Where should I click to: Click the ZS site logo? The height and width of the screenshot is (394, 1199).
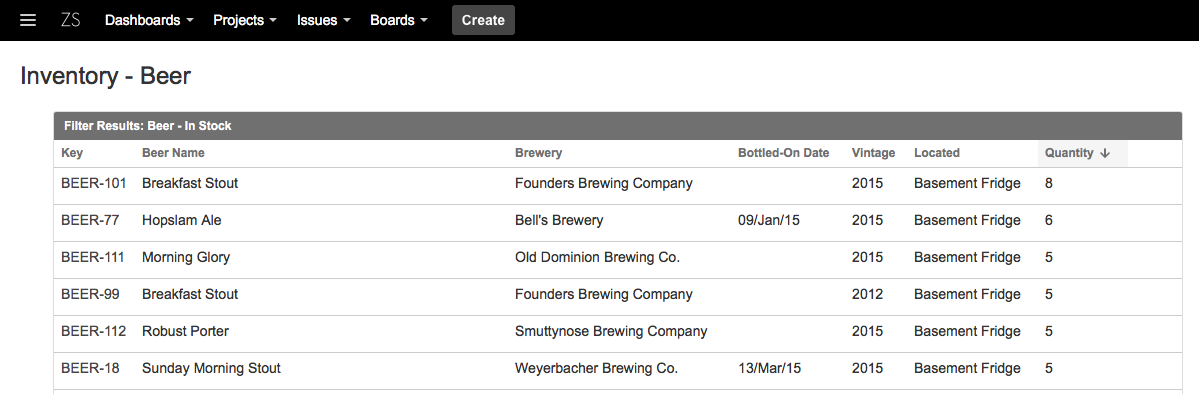[x=71, y=21]
